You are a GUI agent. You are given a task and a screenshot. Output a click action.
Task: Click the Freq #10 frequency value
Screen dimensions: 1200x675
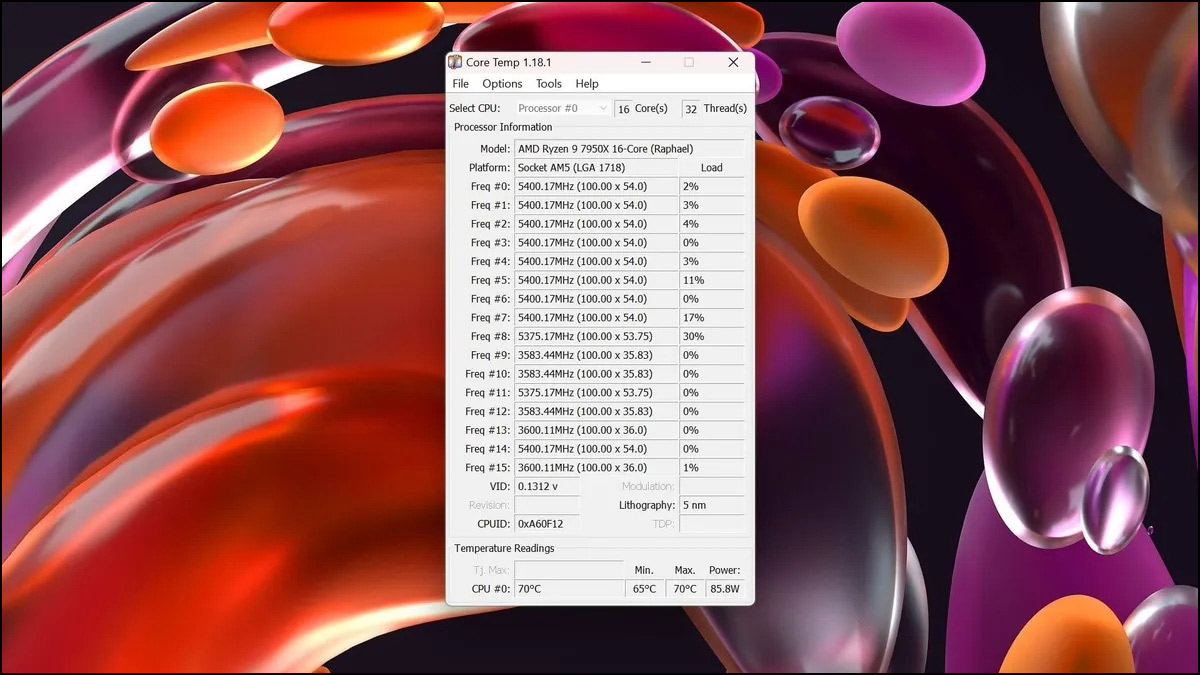596,374
